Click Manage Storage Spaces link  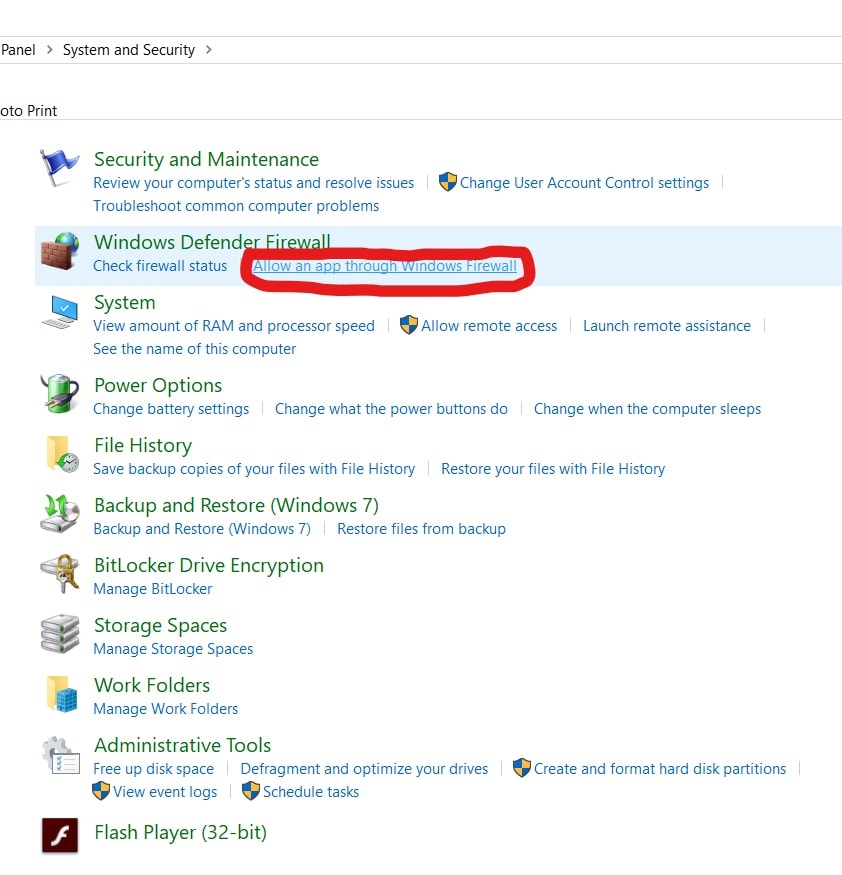coord(173,649)
